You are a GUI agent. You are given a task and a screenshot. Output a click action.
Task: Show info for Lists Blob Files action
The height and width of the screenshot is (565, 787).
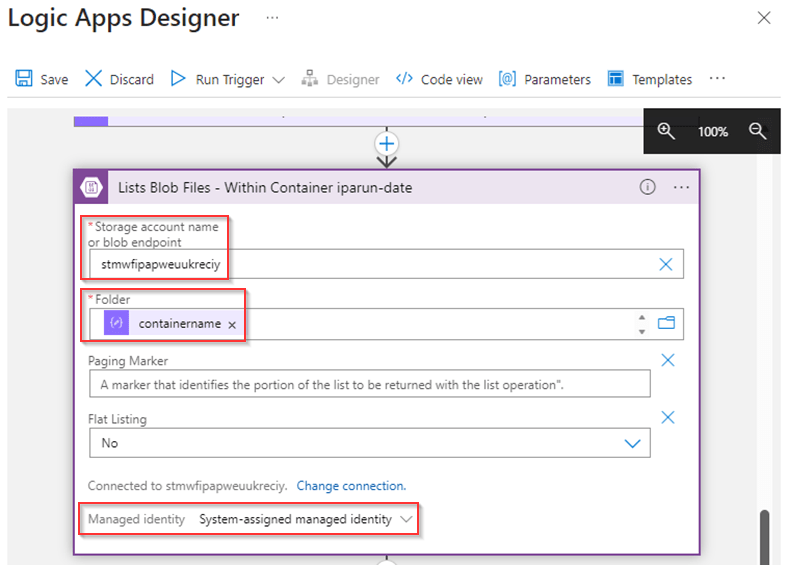click(x=647, y=187)
